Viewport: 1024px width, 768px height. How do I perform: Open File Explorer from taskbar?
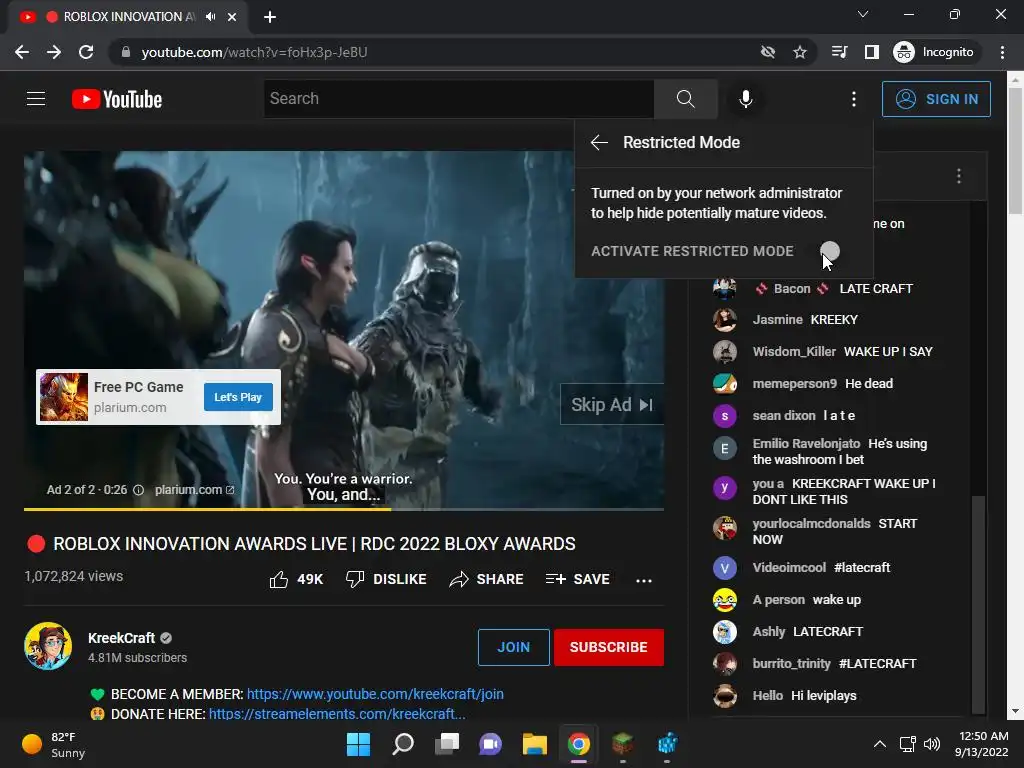pos(535,744)
